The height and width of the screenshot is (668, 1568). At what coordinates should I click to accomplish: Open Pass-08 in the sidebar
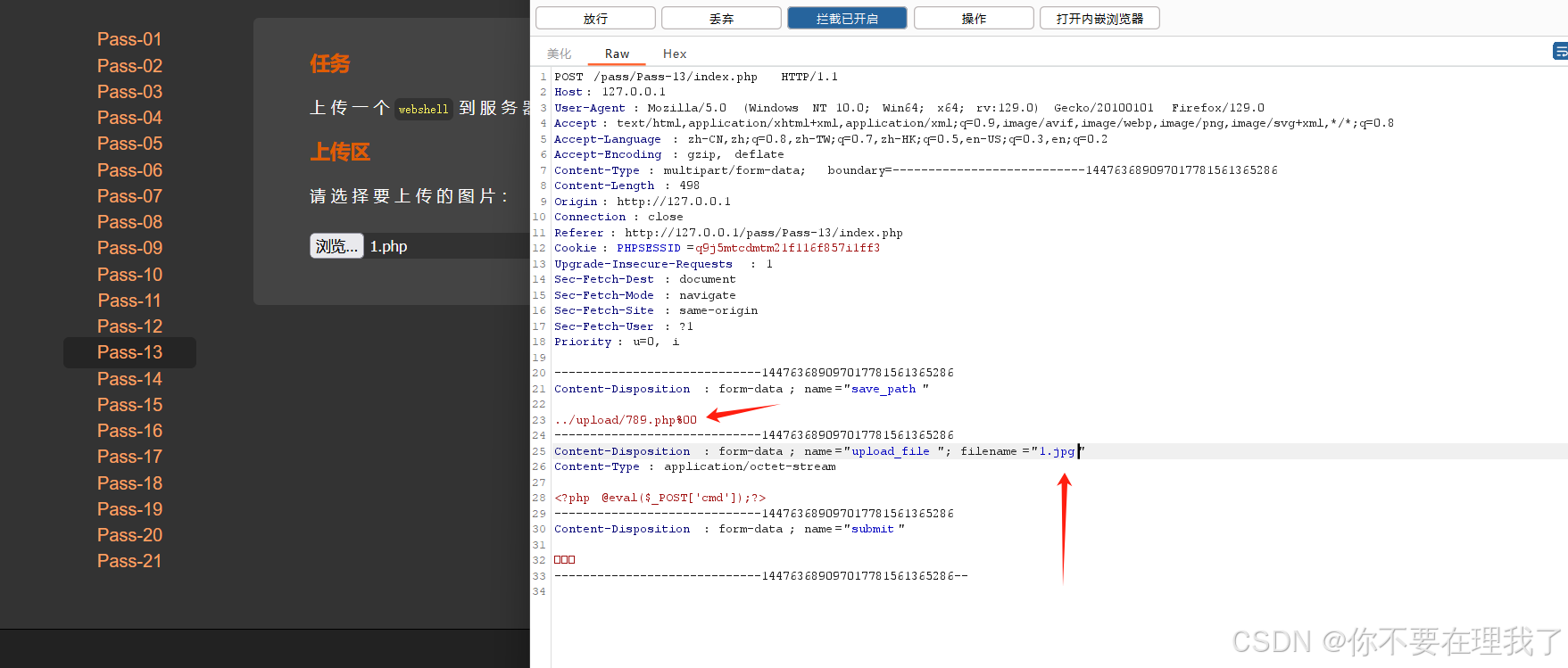tap(129, 222)
